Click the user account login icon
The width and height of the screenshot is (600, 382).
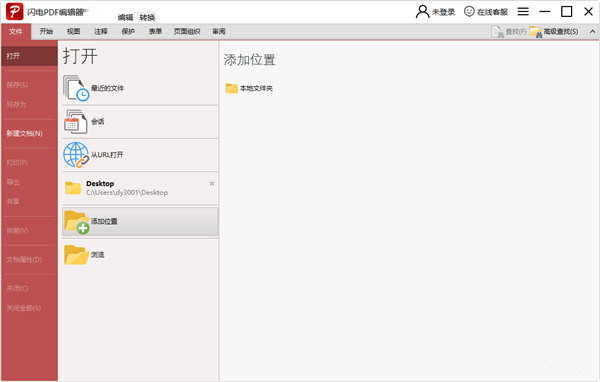(422, 12)
